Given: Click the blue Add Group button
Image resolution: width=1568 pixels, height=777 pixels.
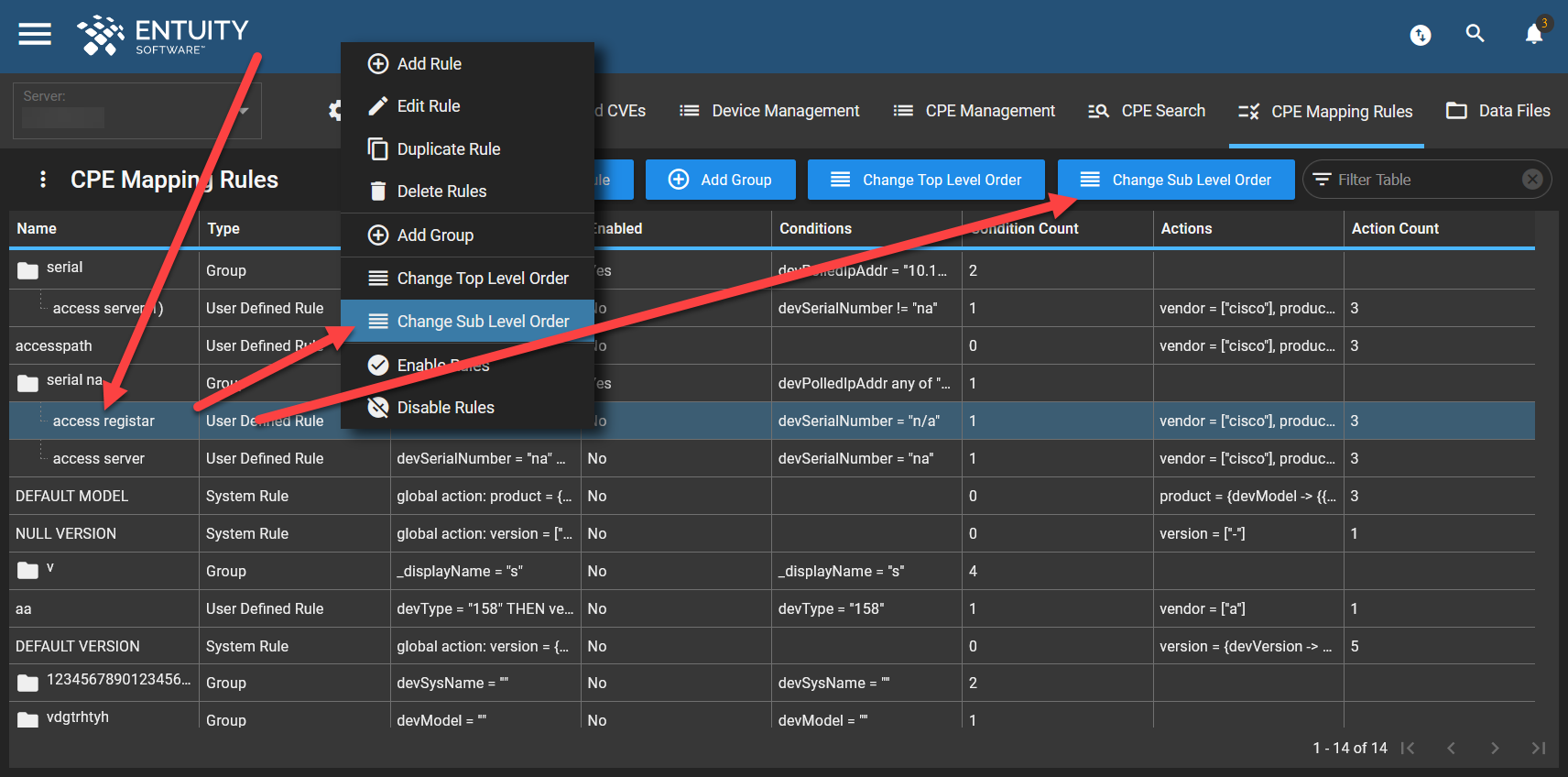Looking at the screenshot, I should coord(720,180).
